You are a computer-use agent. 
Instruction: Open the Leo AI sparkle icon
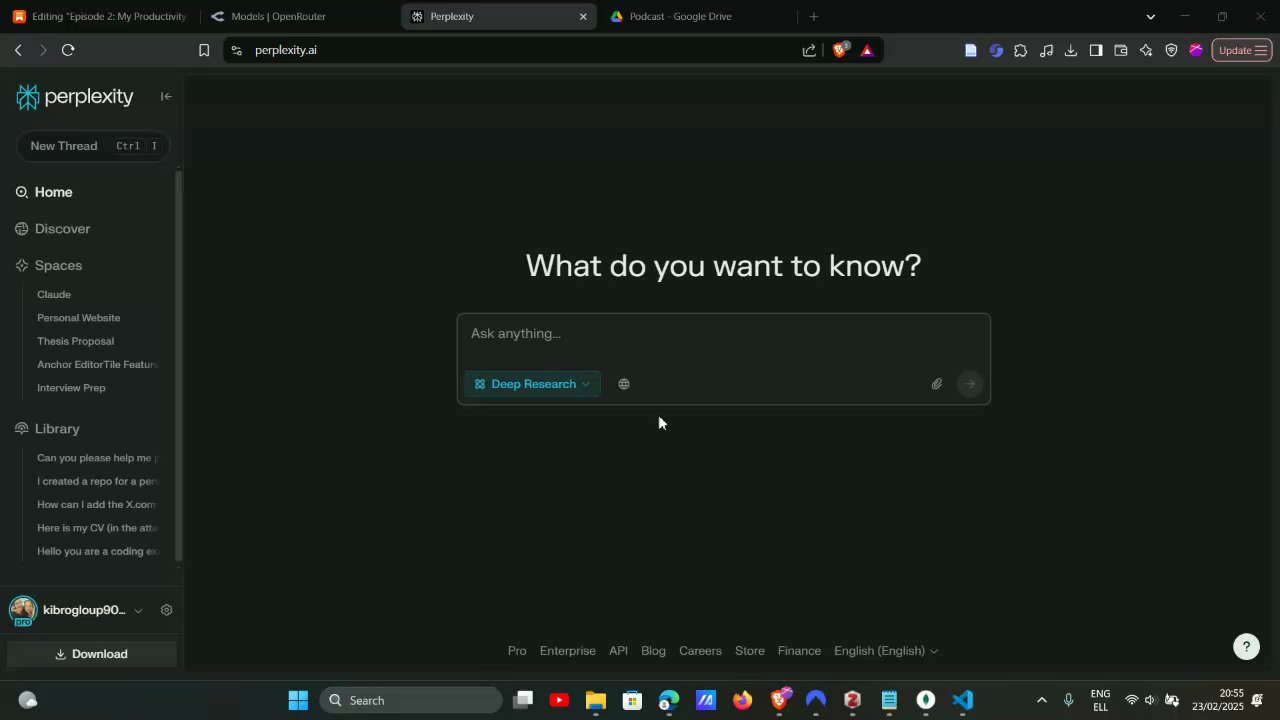click(x=1146, y=50)
